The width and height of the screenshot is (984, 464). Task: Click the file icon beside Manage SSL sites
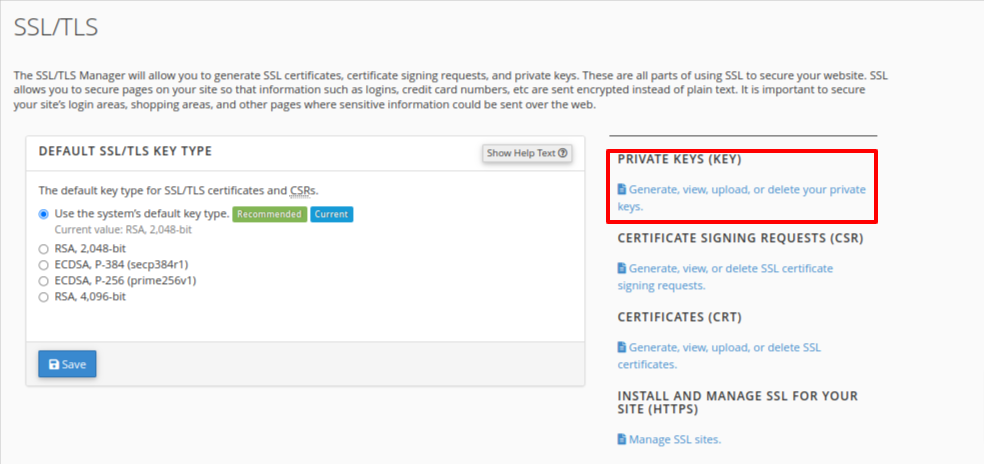click(x=622, y=439)
